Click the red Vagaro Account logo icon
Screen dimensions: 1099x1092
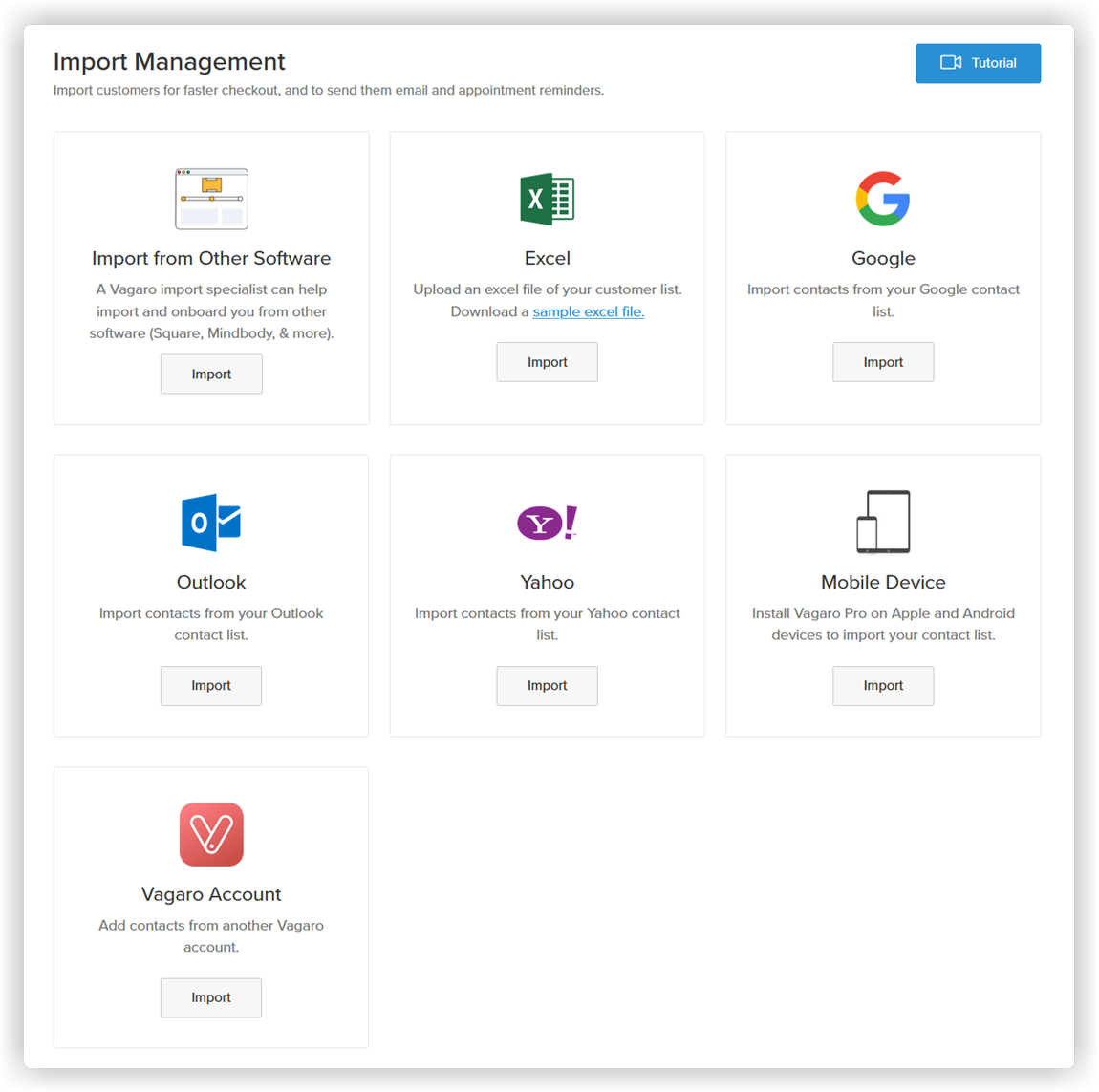click(211, 834)
